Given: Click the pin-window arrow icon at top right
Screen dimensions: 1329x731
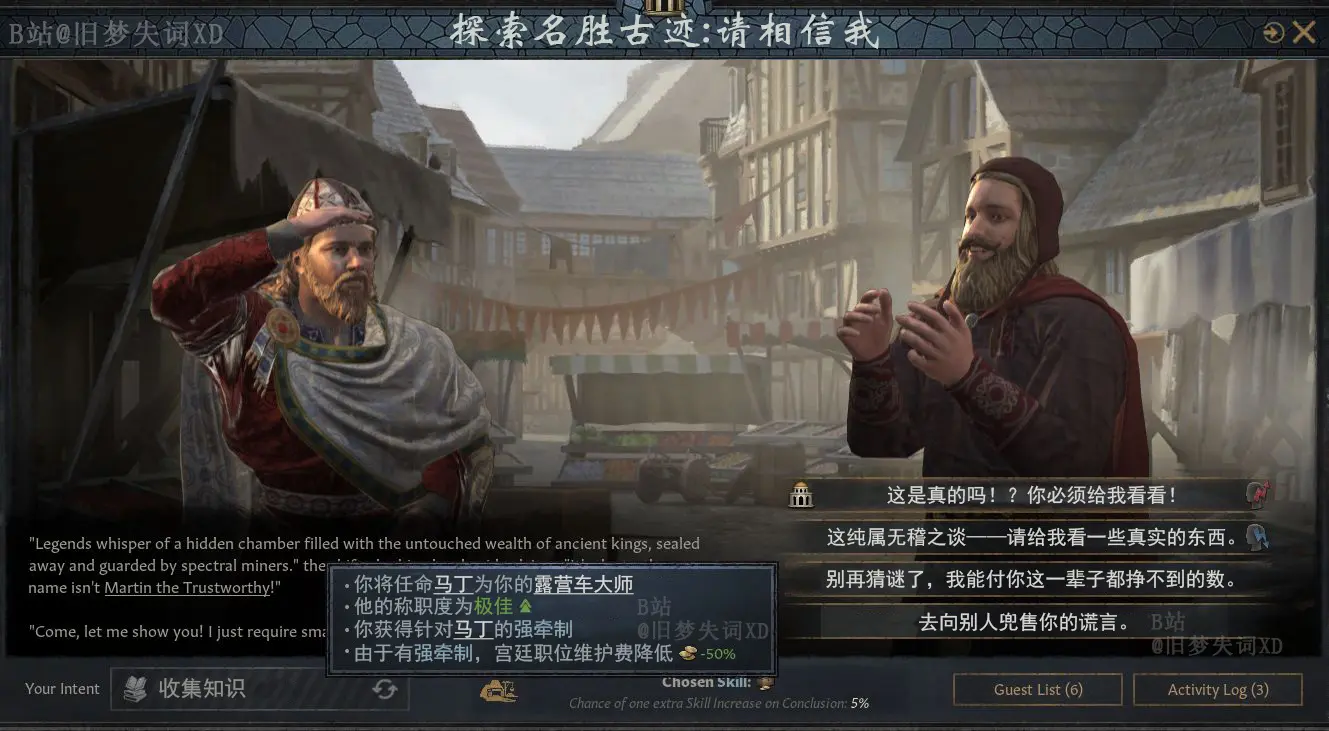Looking at the screenshot, I should [1273, 33].
